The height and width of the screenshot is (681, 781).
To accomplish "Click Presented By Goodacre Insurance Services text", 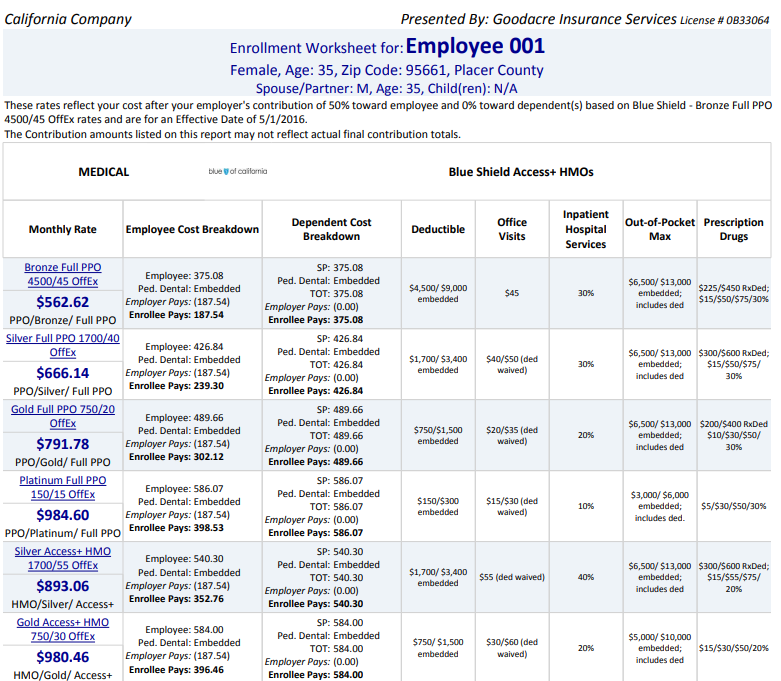I will click(539, 19).
